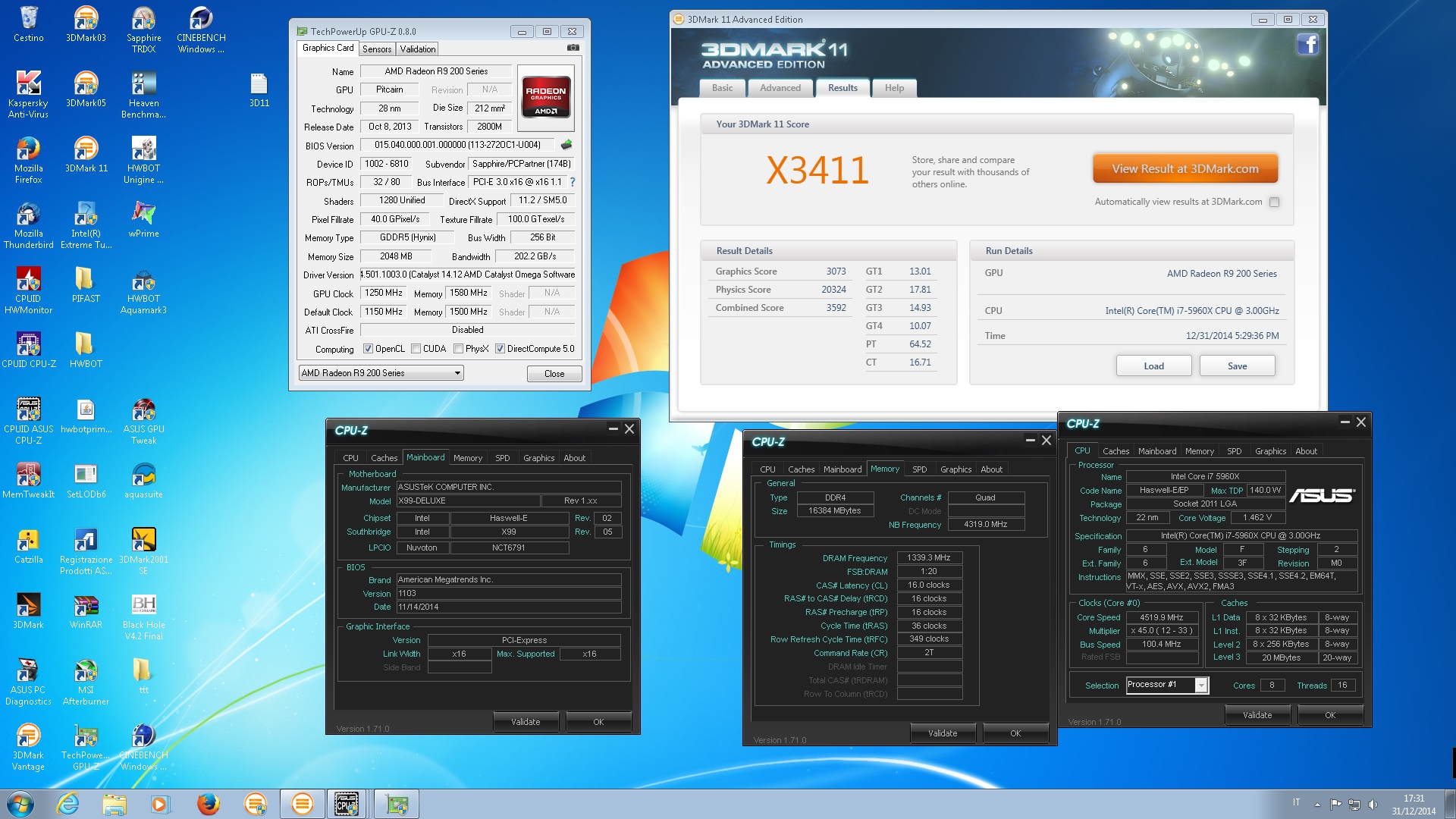The image size is (1456, 819).
Task: Click View Result at 3DMark.com button
Action: coord(1185,169)
